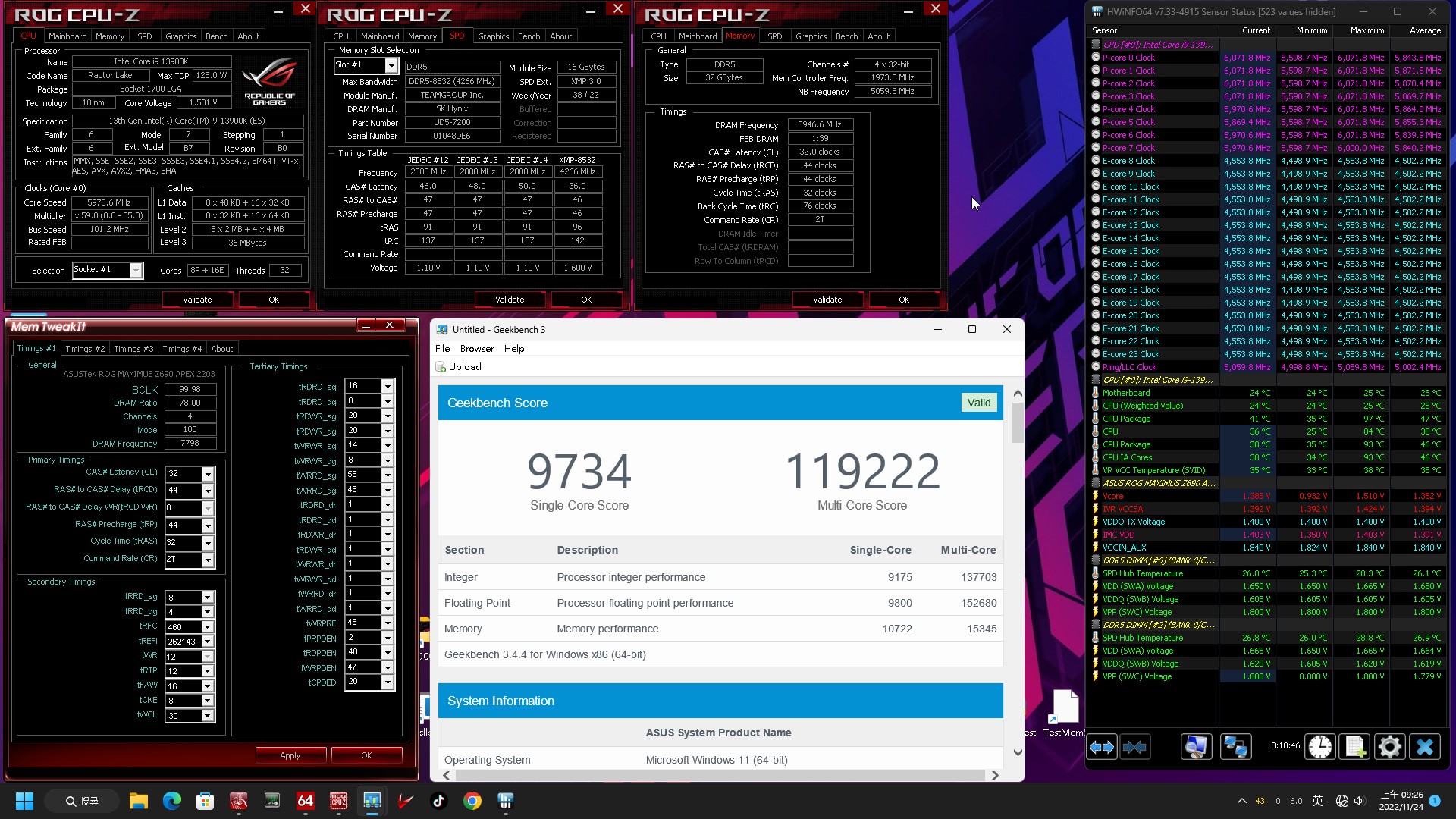Click BCLK value field in MemTweakIt
This screenshot has height=819, width=1456.
tap(190, 389)
